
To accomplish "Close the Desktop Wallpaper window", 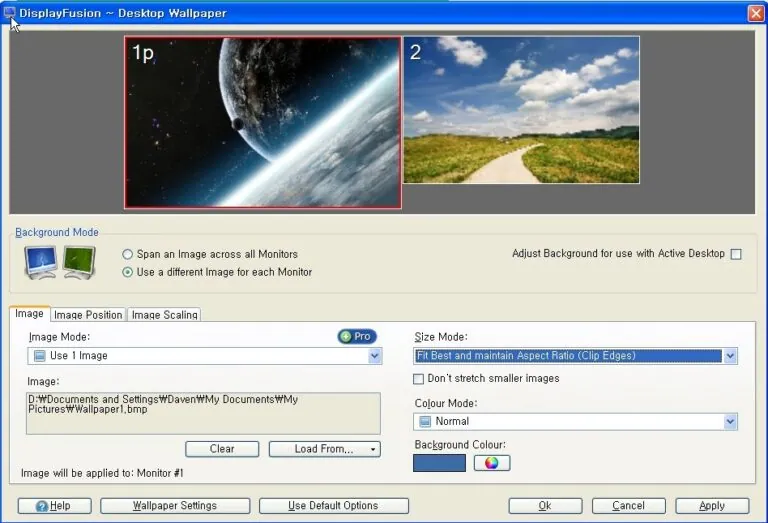I will 756,13.
